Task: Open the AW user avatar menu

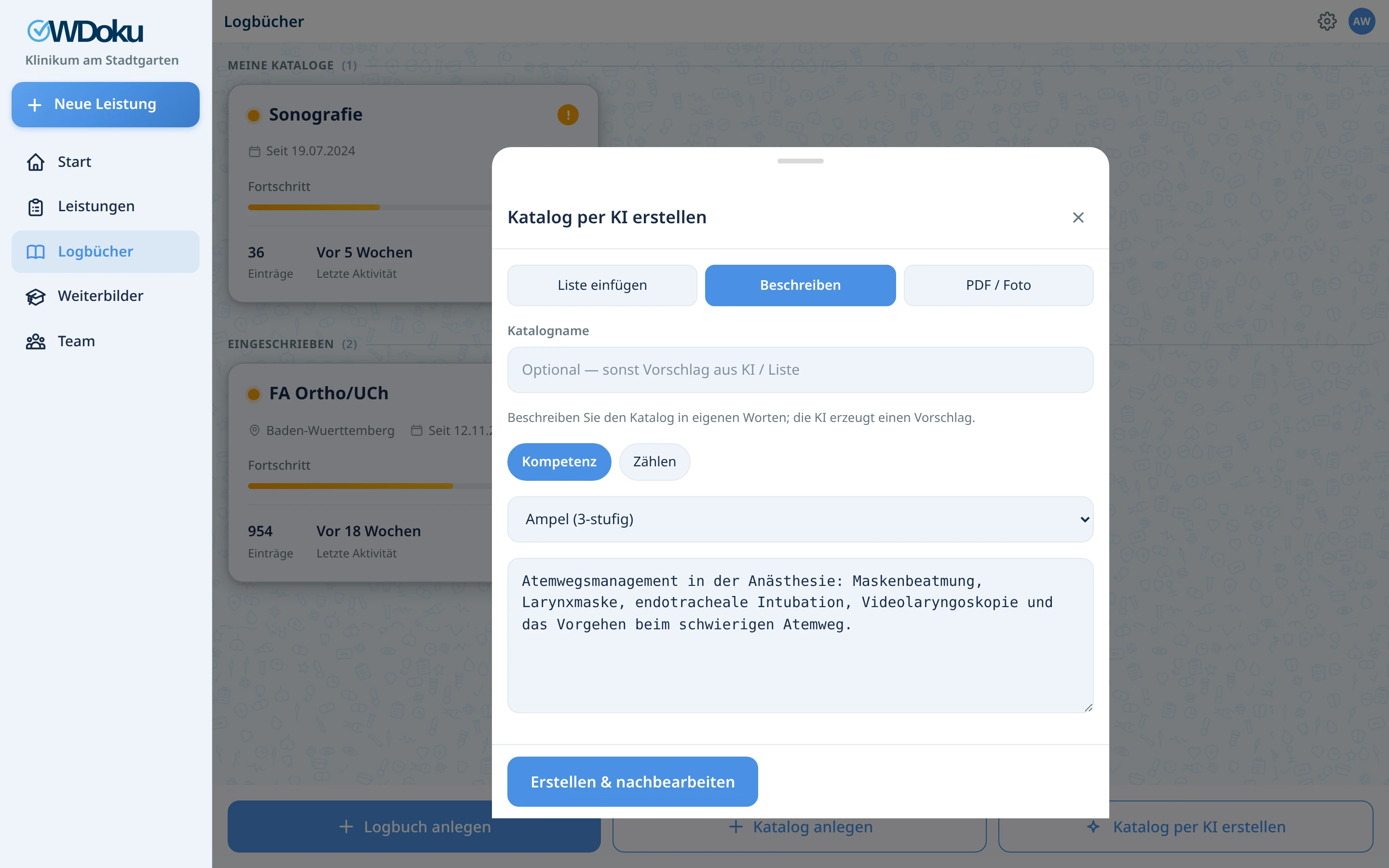Action: point(1362,21)
